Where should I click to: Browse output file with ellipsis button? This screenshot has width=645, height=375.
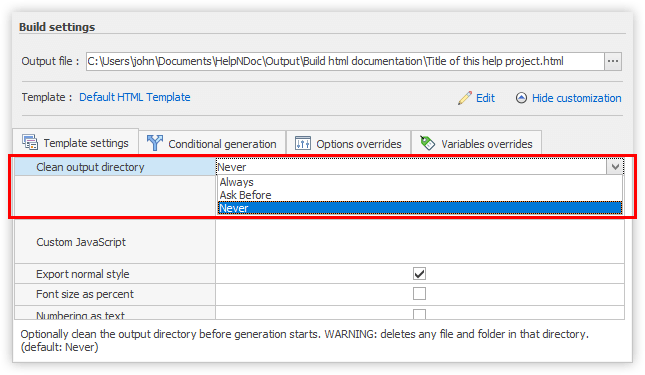[613, 61]
